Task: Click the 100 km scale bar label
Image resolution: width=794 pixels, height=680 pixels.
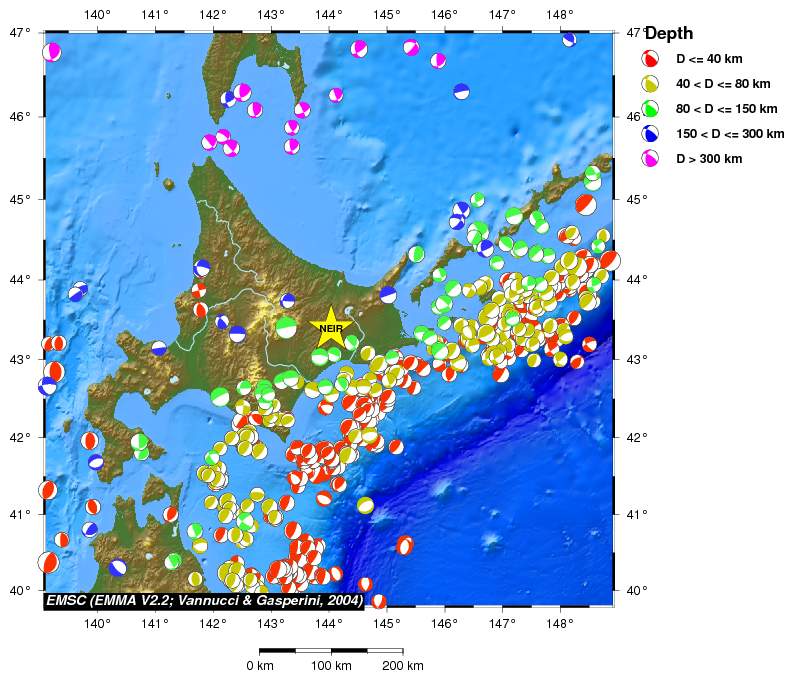Action: [x=331, y=666]
